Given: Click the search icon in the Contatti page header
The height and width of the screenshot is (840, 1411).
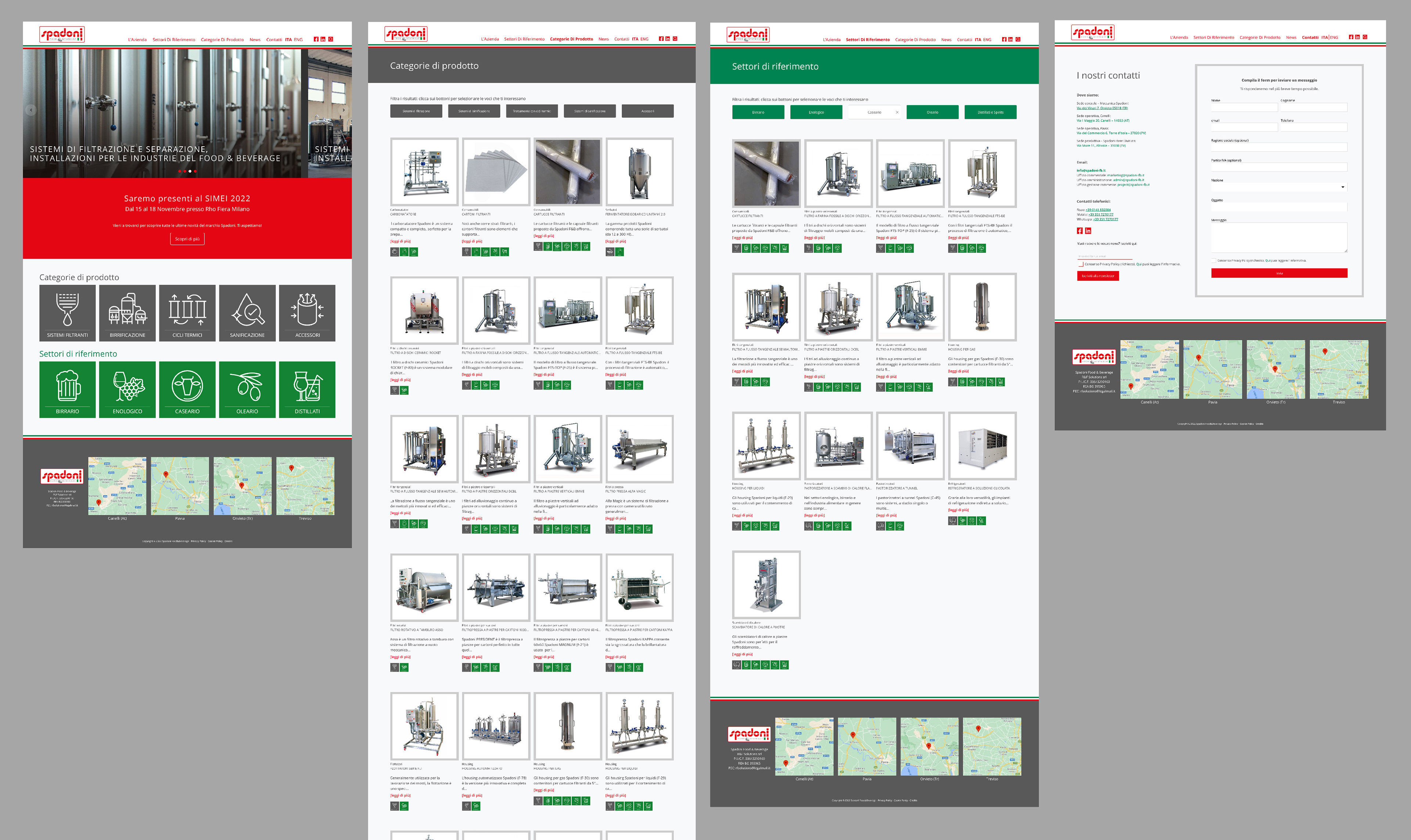Looking at the screenshot, I should click(1365, 37).
